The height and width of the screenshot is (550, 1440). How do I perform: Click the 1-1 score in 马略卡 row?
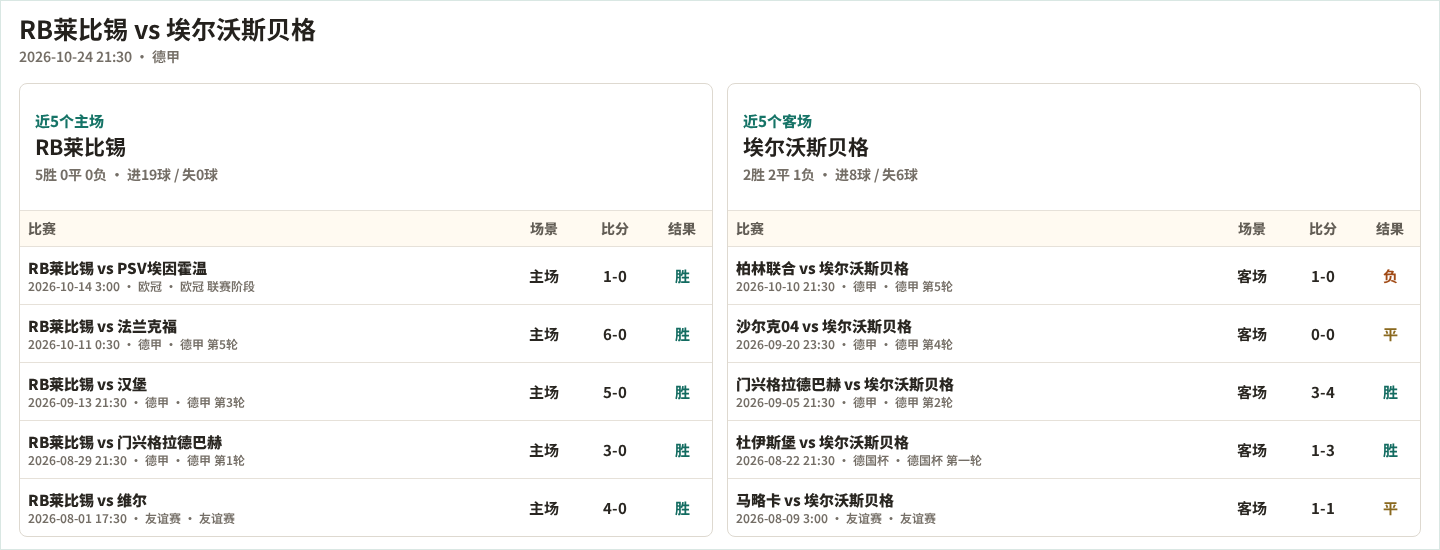pyautogui.click(x=1323, y=508)
